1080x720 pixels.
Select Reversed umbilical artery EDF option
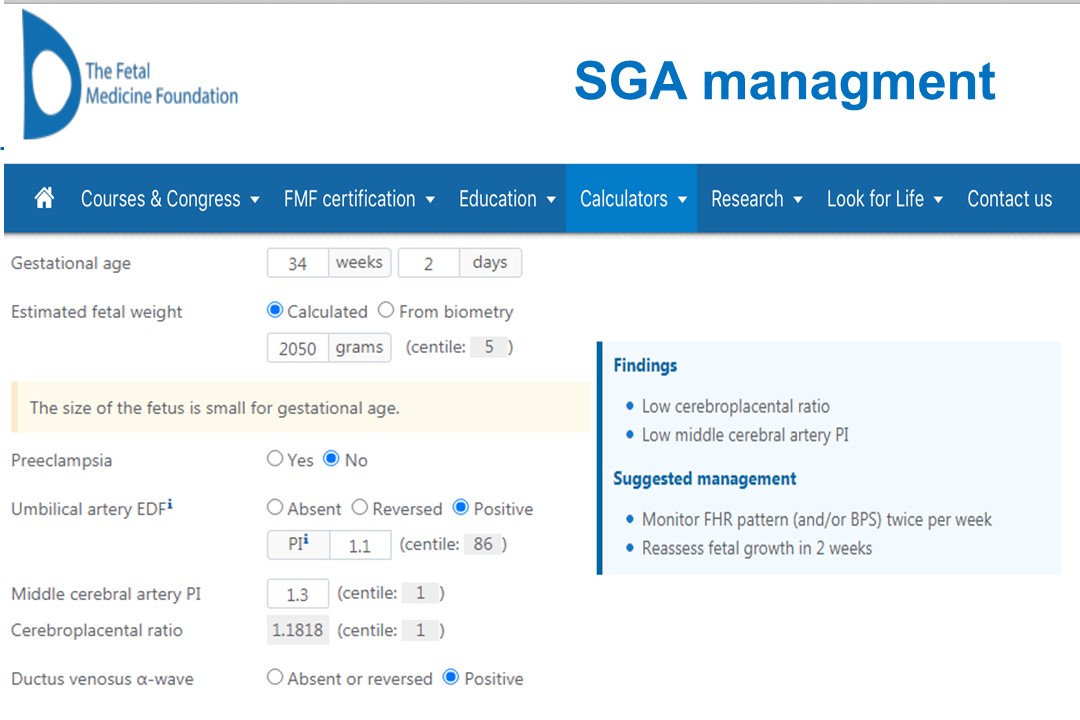(360, 508)
